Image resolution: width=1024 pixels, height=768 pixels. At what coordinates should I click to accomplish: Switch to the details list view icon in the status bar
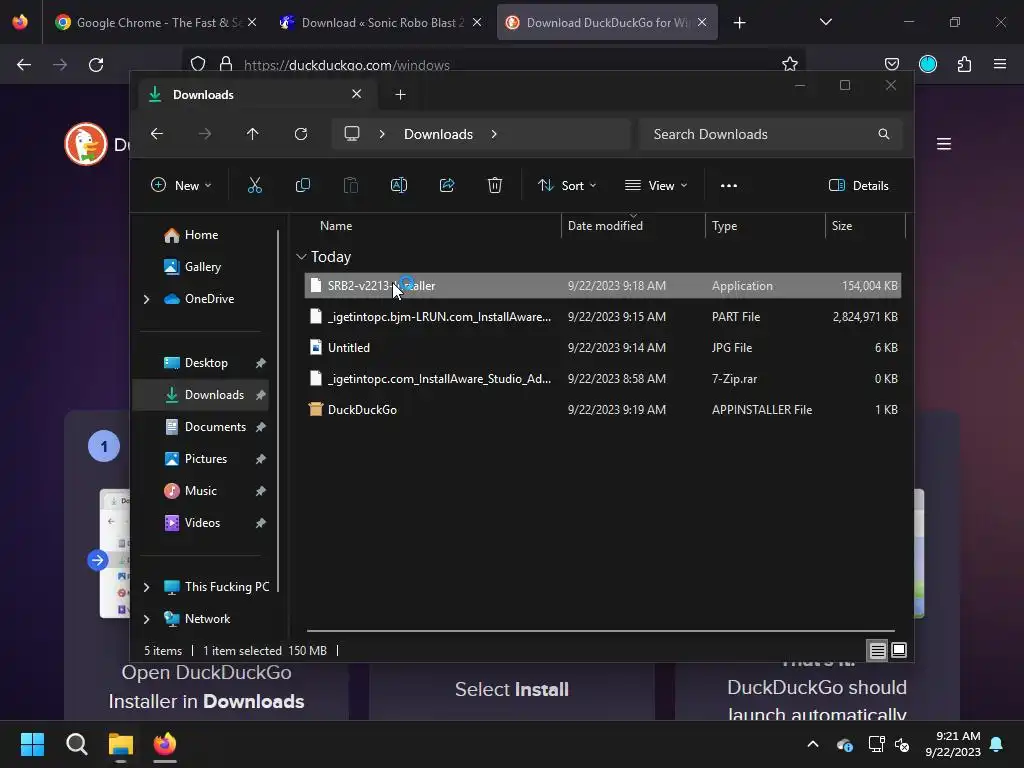pos(877,650)
